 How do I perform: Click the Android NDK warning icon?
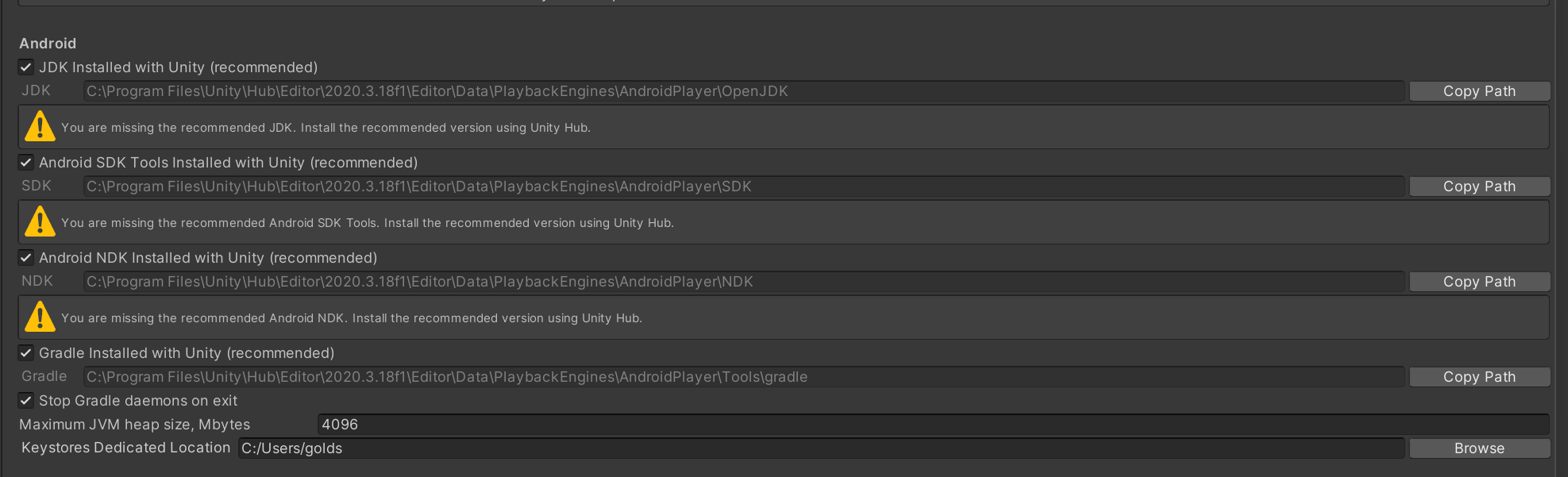click(x=40, y=317)
